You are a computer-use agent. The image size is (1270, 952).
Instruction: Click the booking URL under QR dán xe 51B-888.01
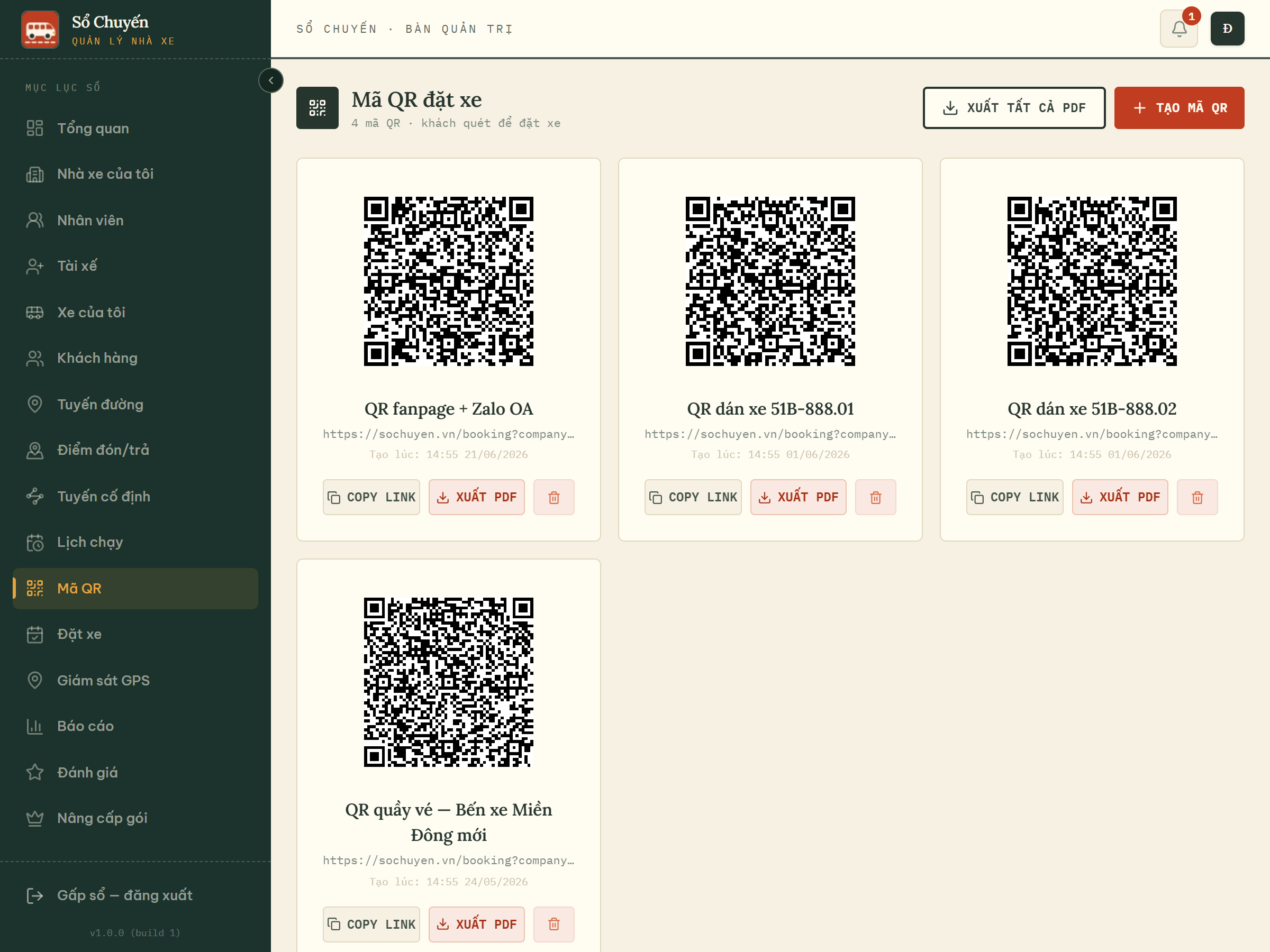[770, 434]
